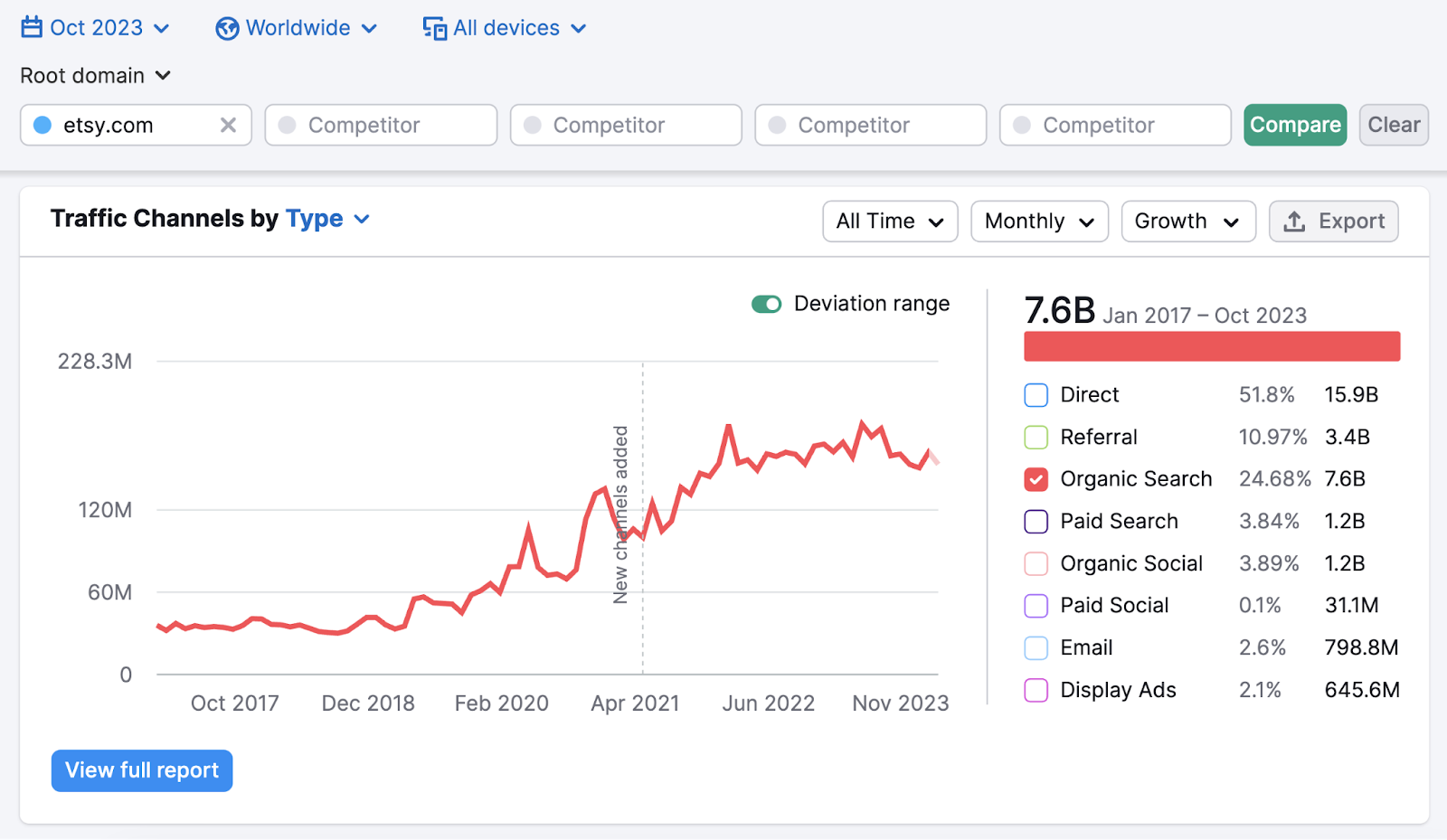The image size is (1447, 840).
Task: Open the Oct 2023 date dropdown
Action: (95, 27)
